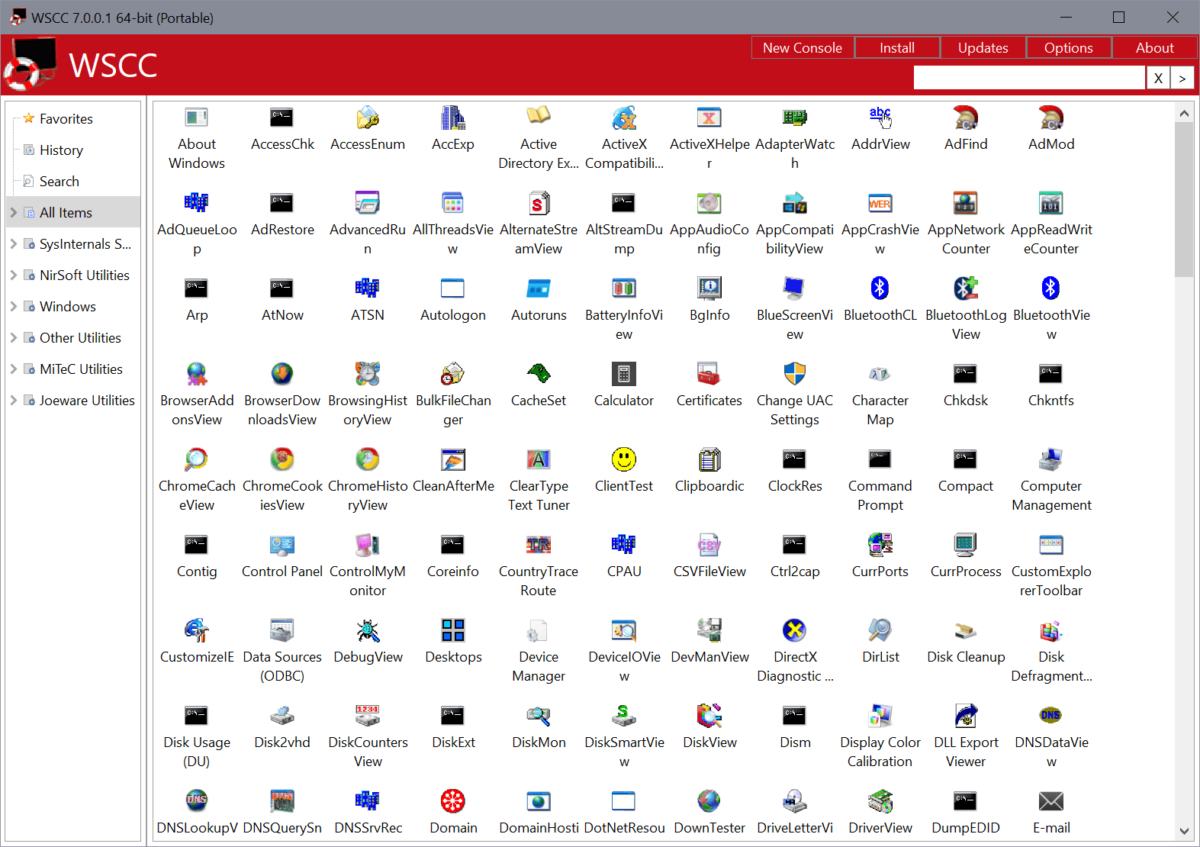Viewport: 1200px width, 847px height.
Task: Launch the BlueScreenView tool icon
Action: tap(794, 289)
